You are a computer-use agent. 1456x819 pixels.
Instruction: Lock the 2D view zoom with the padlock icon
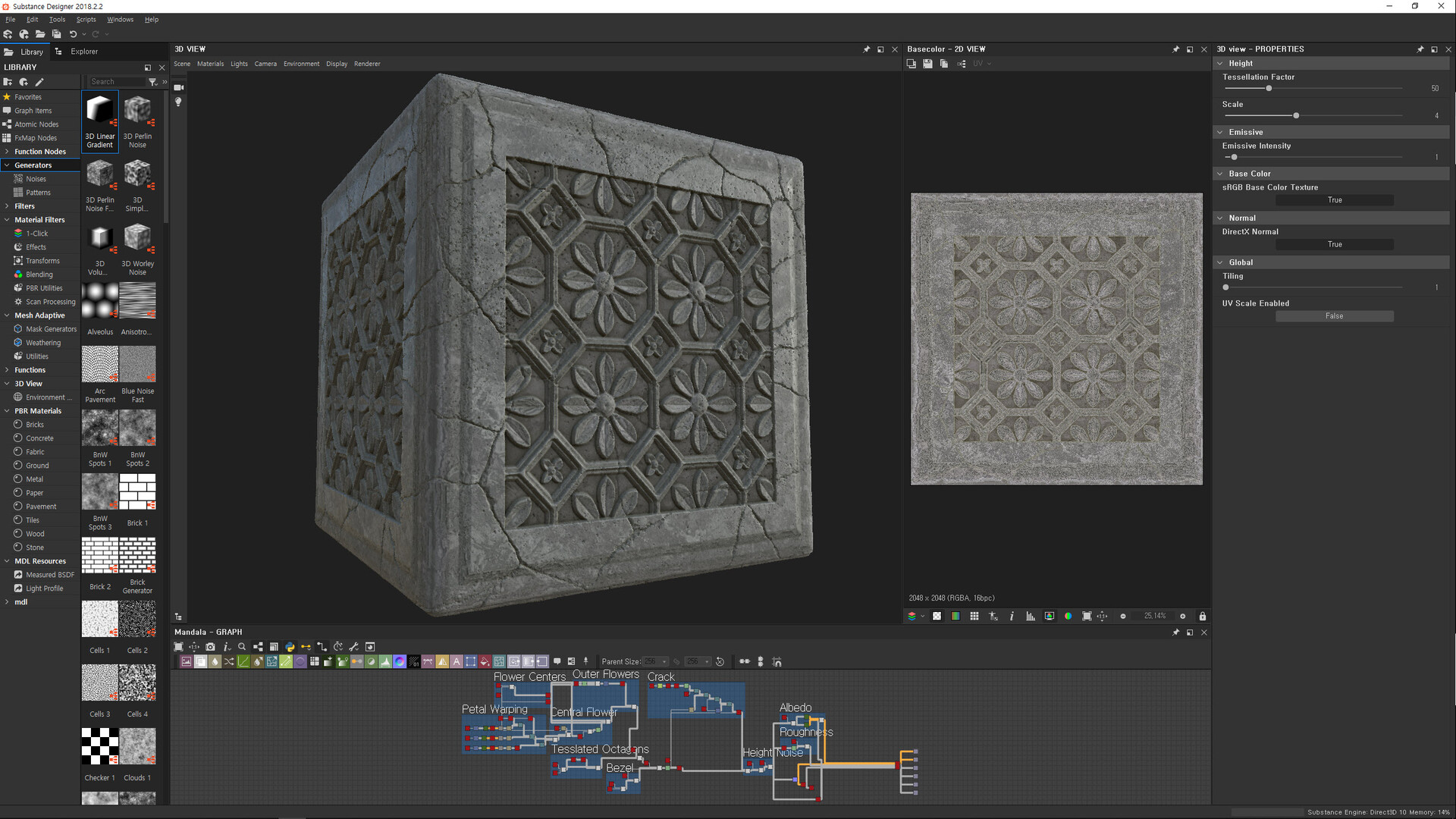tap(1203, 616)
